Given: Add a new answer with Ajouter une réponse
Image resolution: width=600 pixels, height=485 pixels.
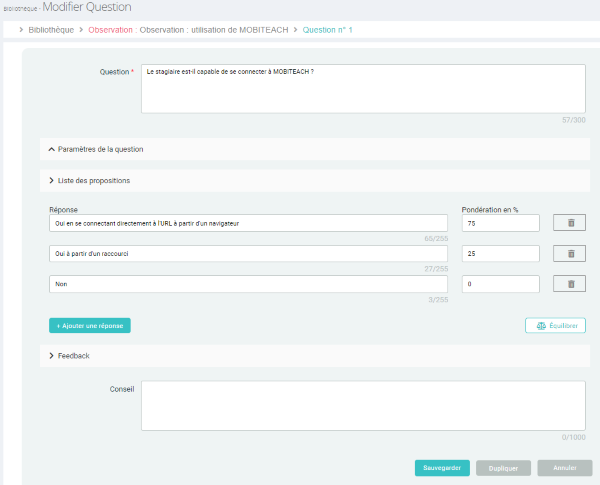Looking at the screenshot, I should pos(90,325).
